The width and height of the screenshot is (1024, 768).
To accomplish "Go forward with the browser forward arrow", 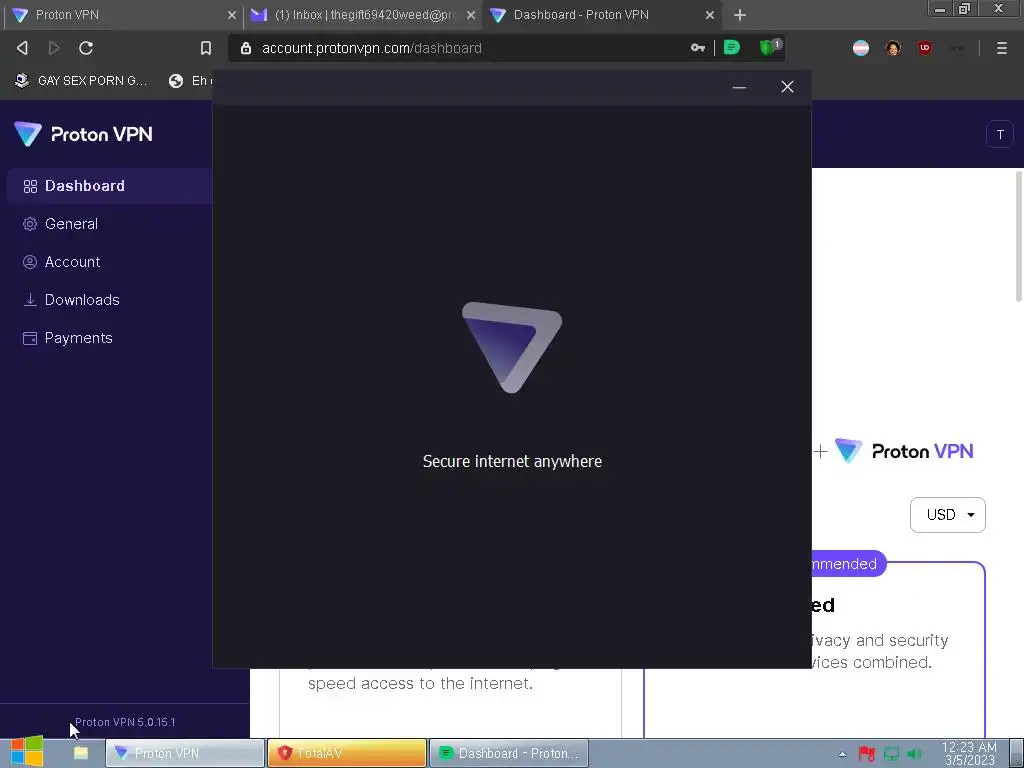I will pyautogui.click(x=54, y=48).
